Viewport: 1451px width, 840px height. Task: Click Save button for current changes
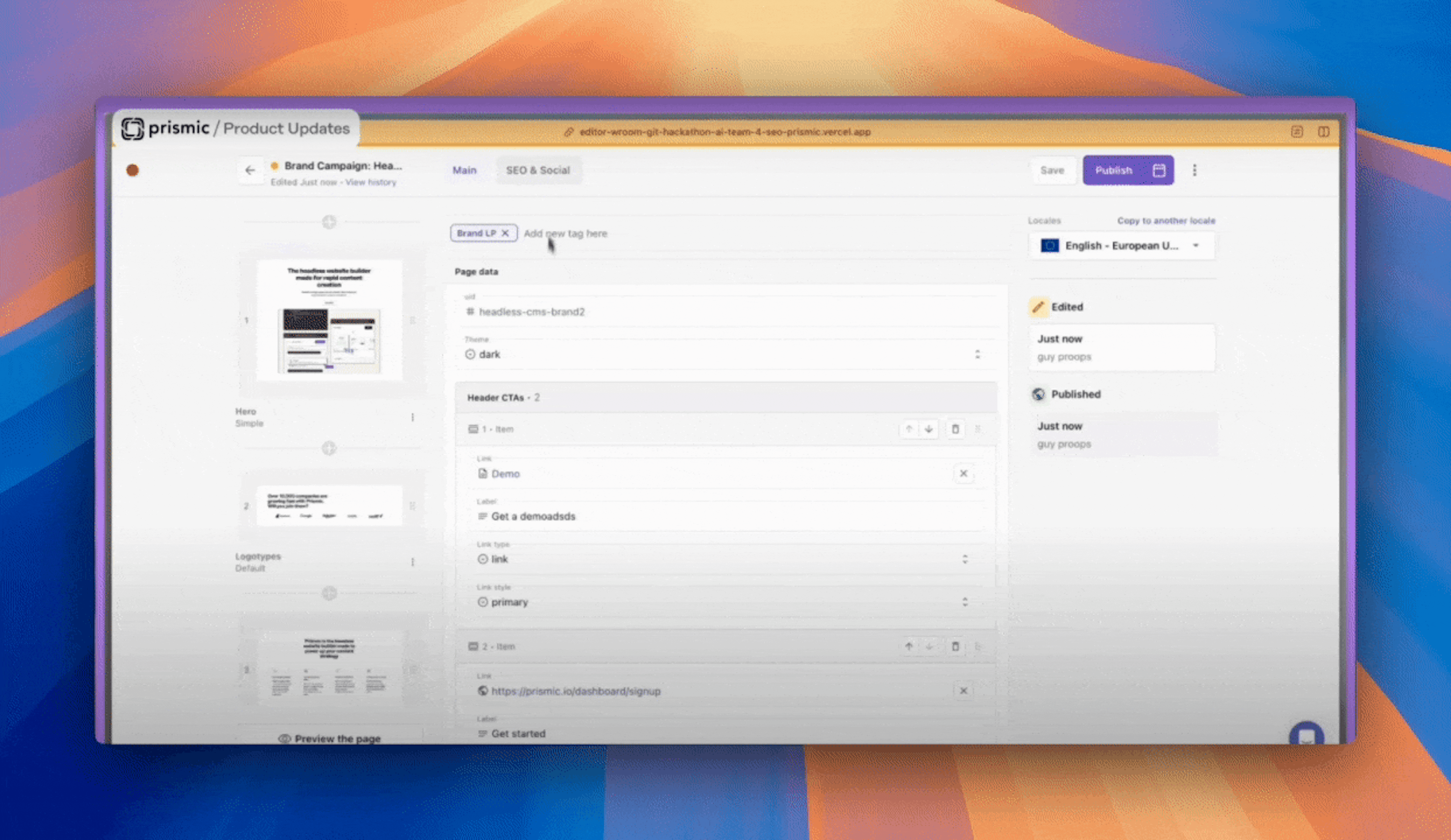[x=1052, y=170]
